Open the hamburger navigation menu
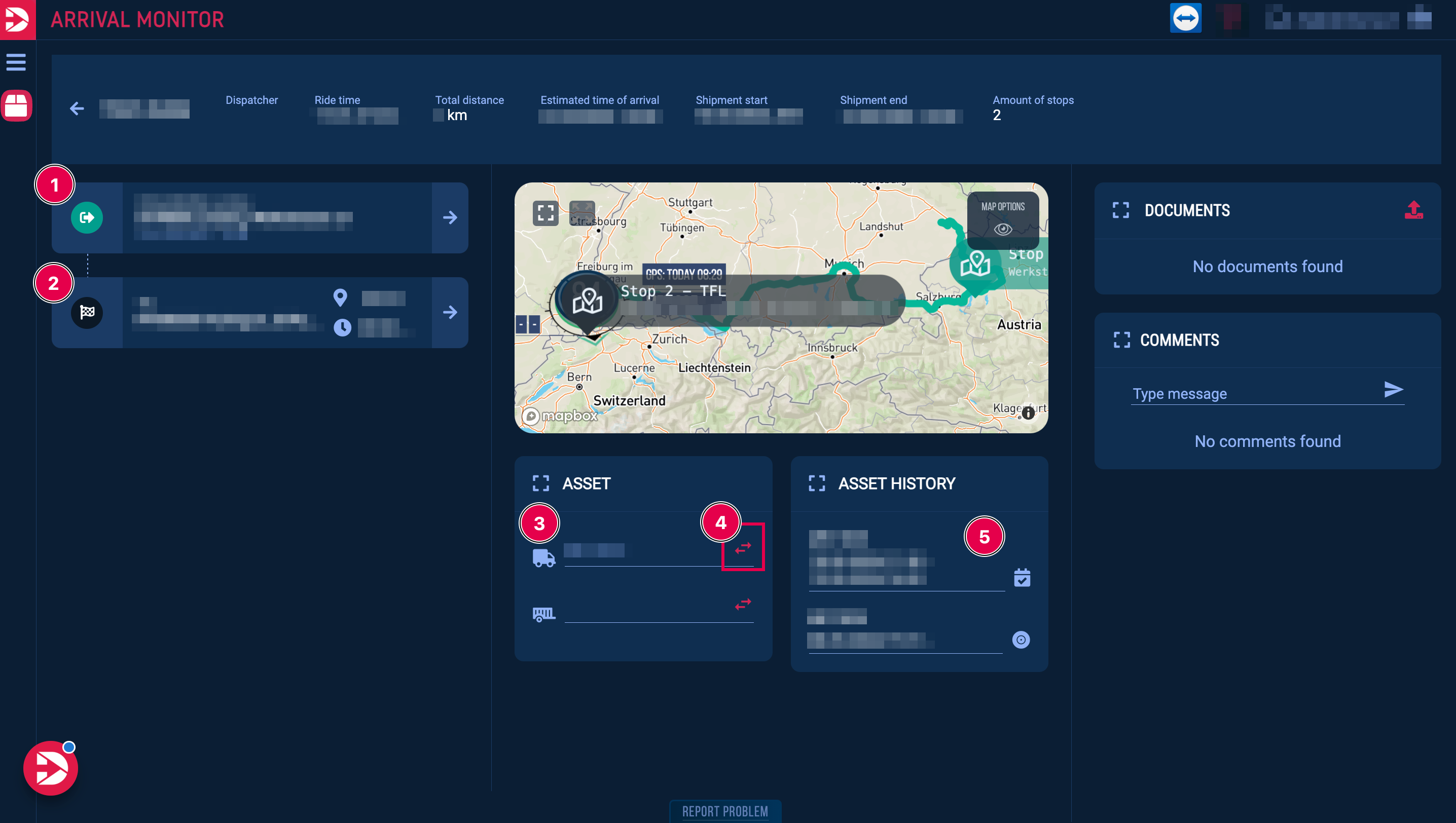The image size is (1456, 823). pos(15,62)
